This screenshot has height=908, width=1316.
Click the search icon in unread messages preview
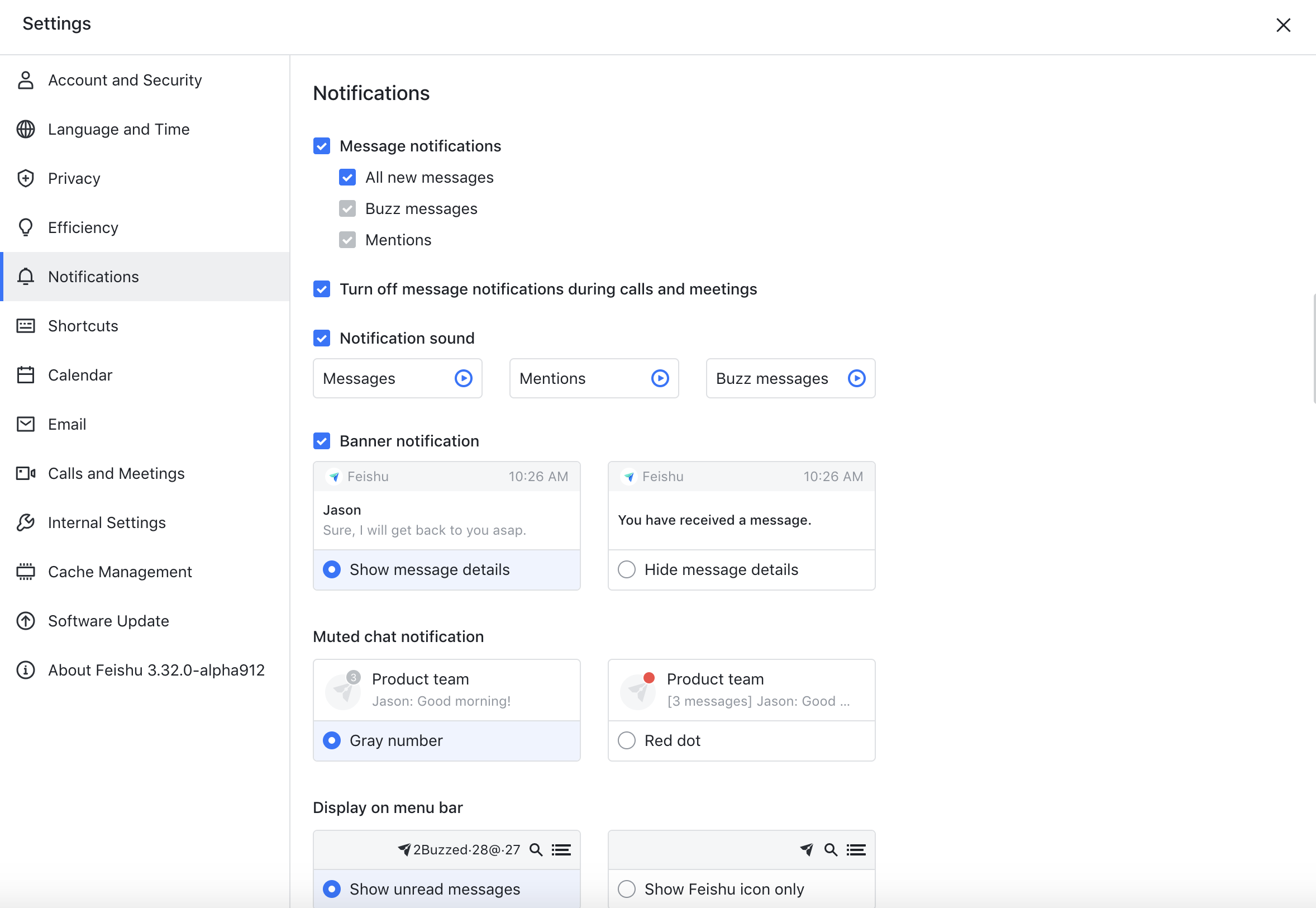pyautogui.click(x=536, y=850)
